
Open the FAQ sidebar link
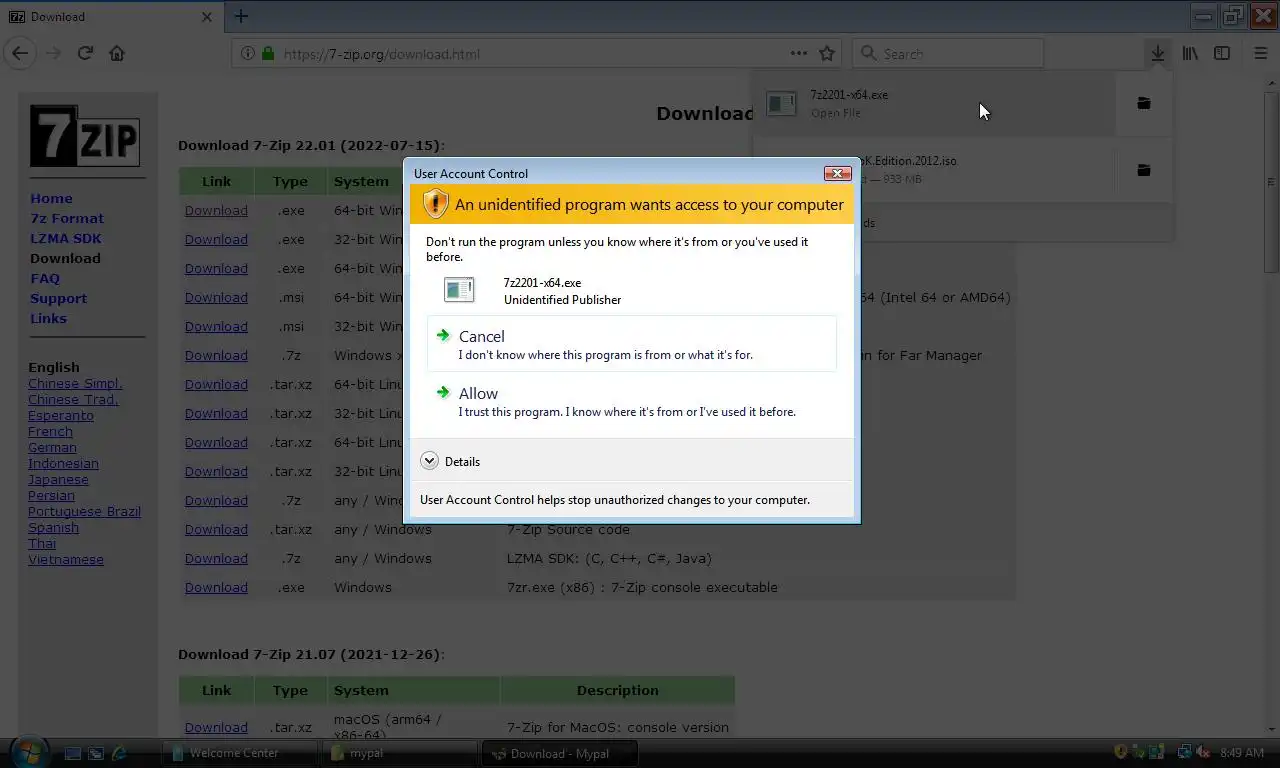45,278
